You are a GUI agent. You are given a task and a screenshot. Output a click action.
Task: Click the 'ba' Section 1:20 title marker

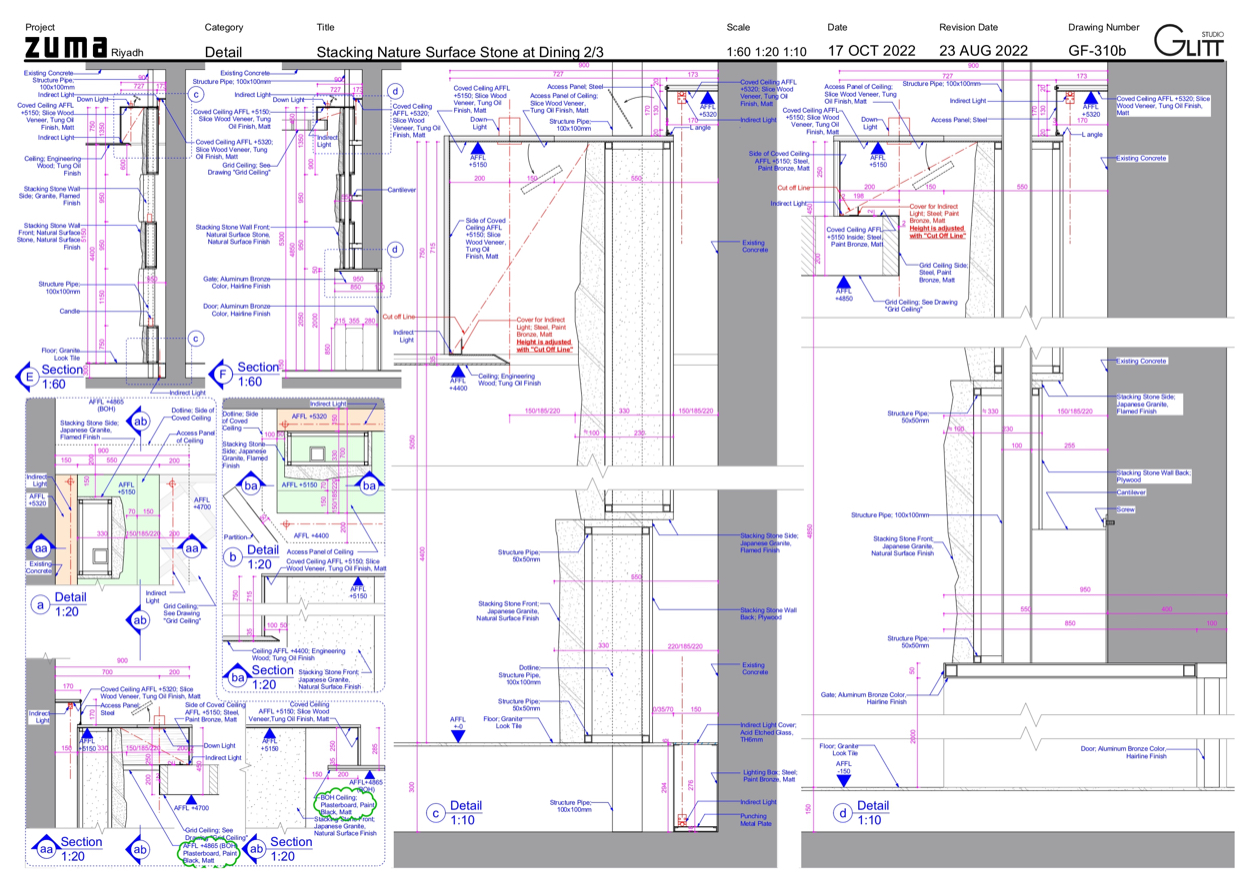click(238, 677)
